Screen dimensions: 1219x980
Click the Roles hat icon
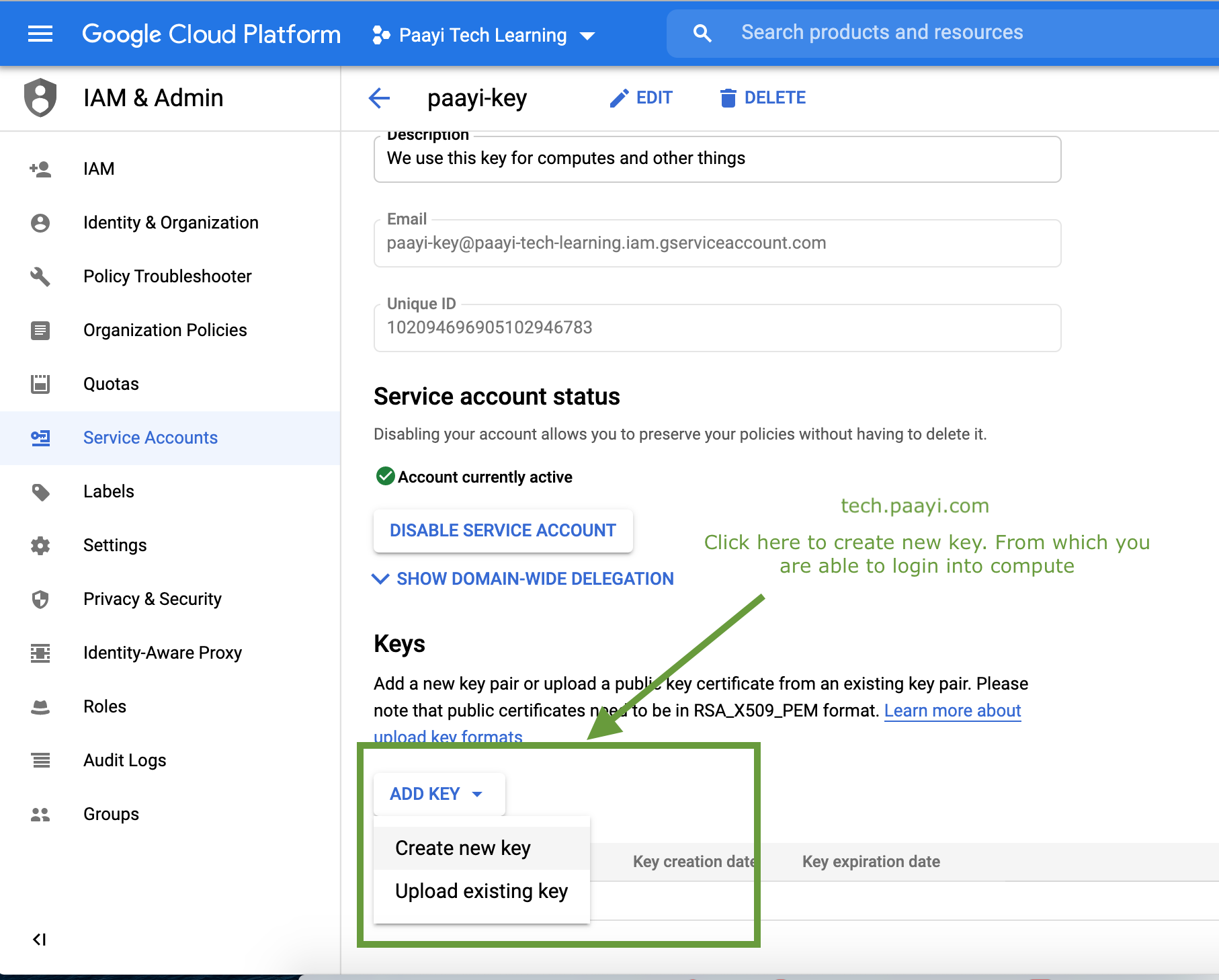40,707
